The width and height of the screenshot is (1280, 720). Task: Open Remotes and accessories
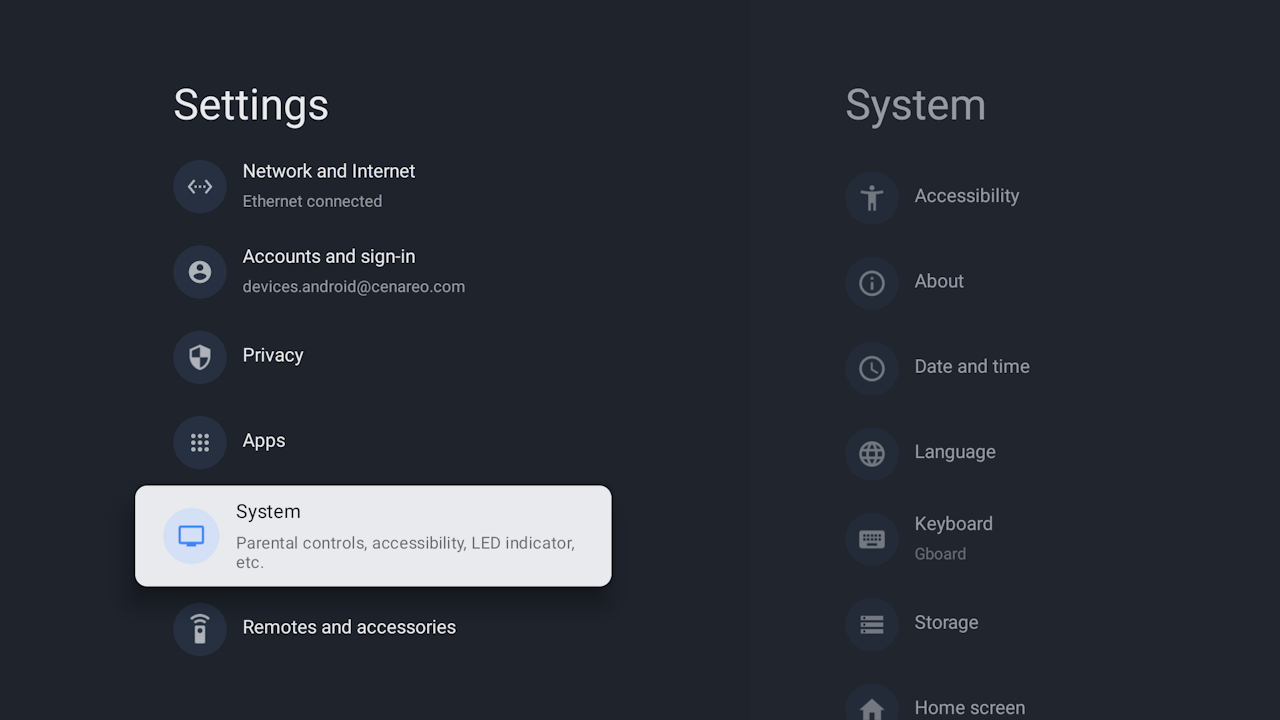click(373, 628)
